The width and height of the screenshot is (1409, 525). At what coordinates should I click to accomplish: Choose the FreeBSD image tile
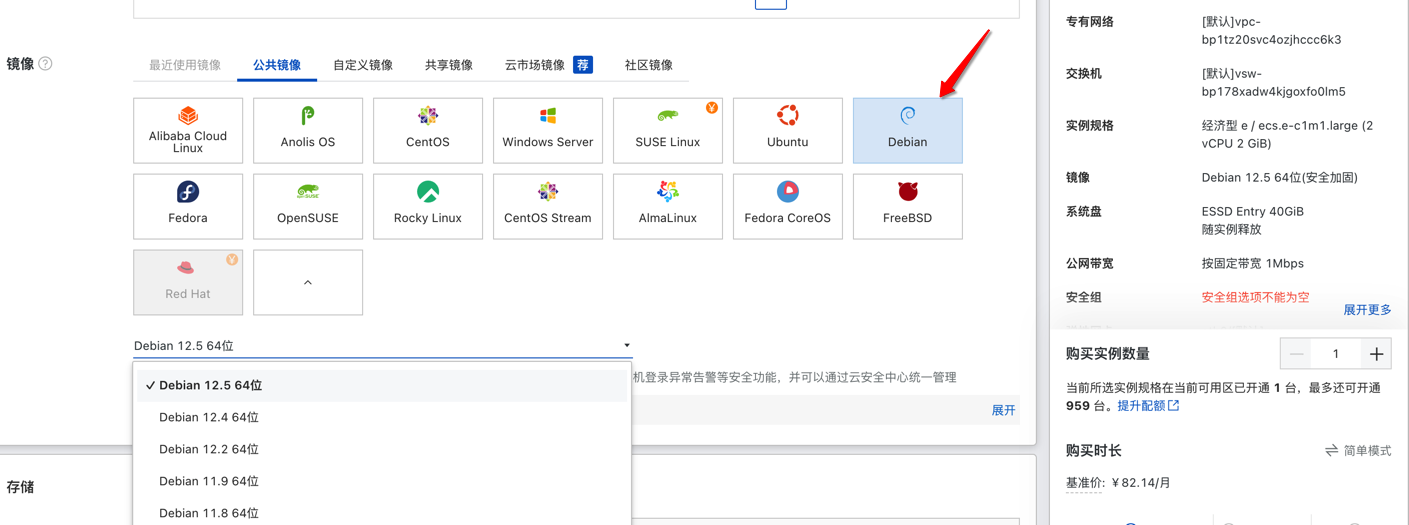click(x=908, y=206)
